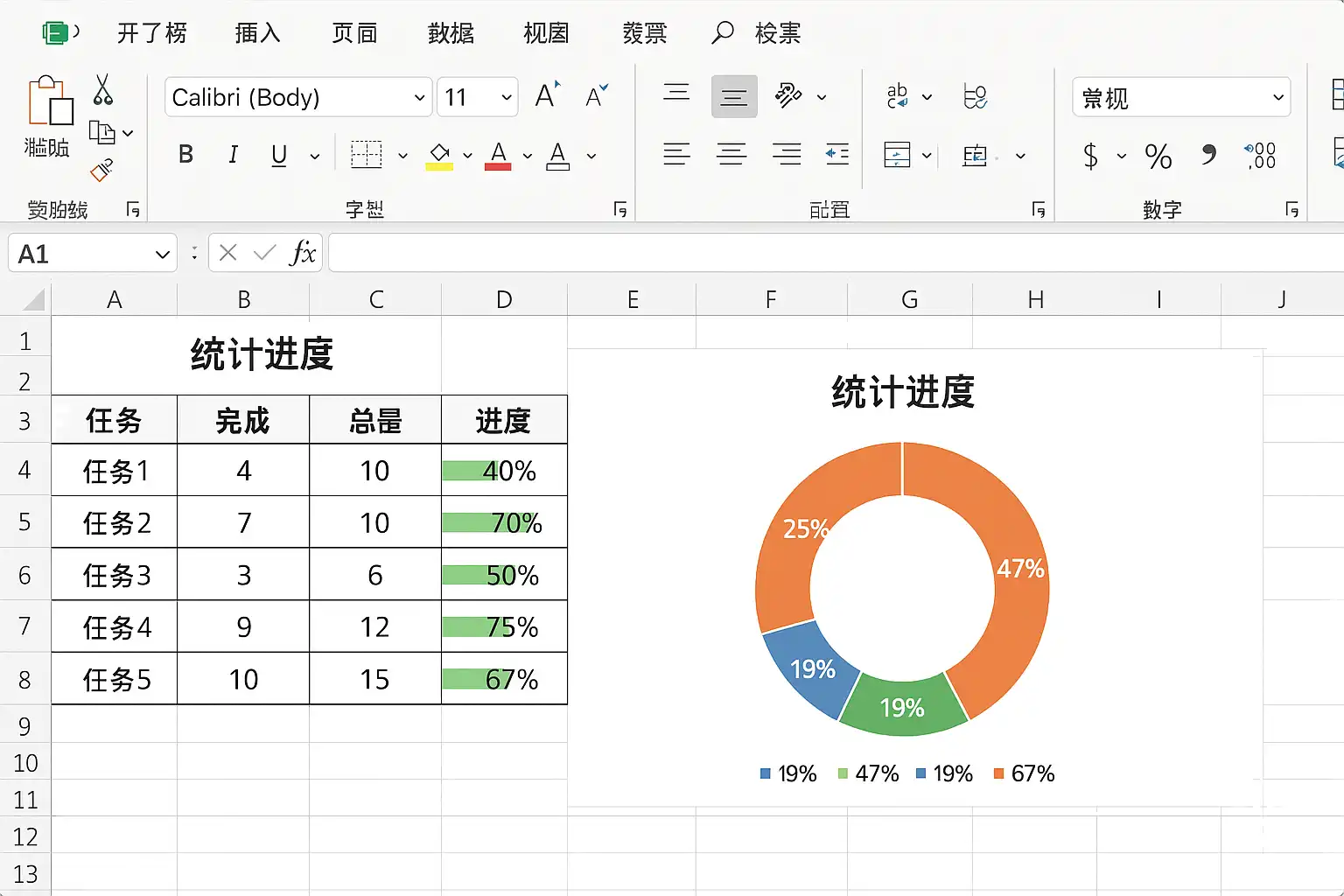The image size is (1344, 896).
Task: Click the Copy icon below the scissors
Action: [x=102, y=133]
